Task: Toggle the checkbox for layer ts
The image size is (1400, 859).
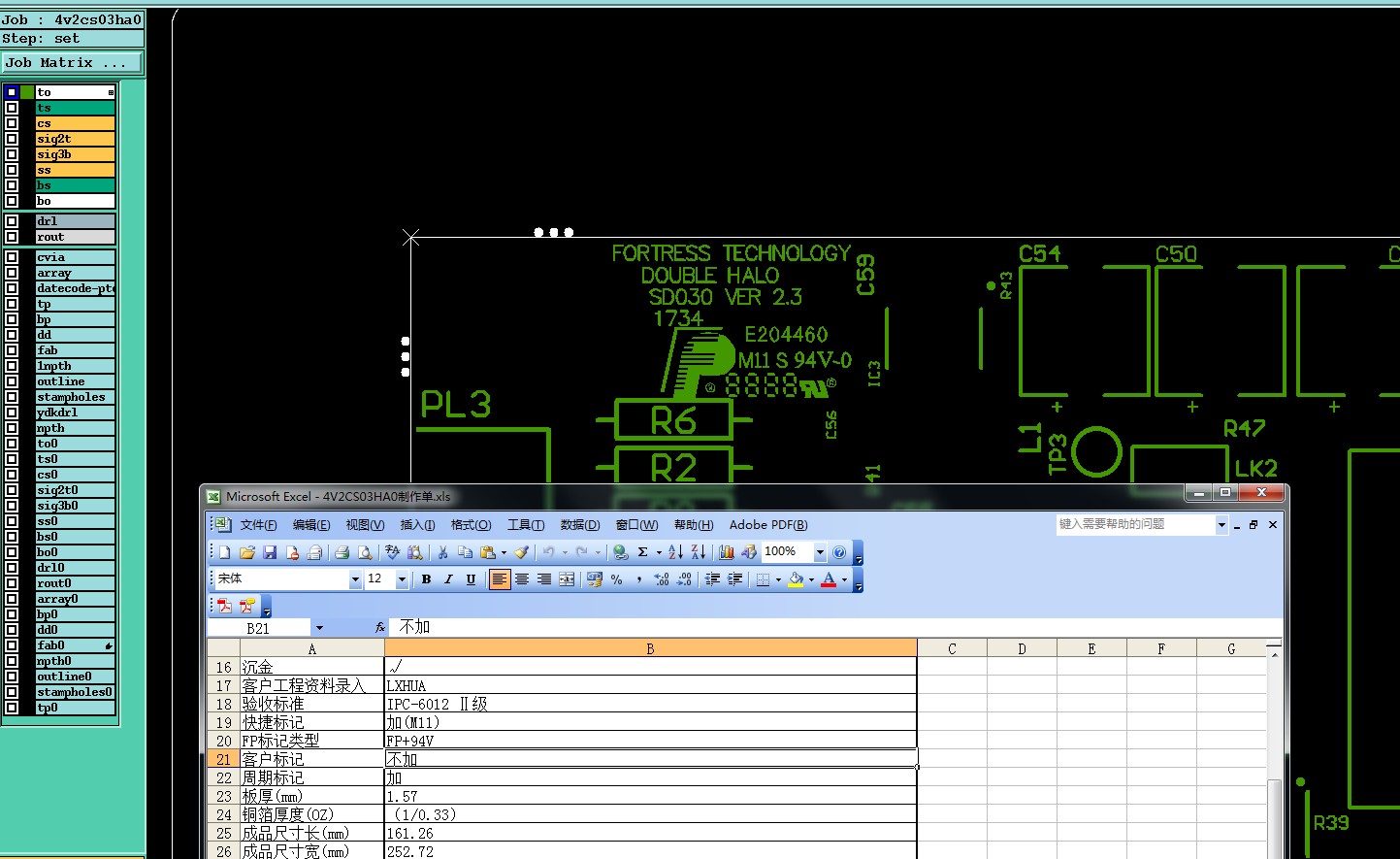Action: (x=12, y=108)
